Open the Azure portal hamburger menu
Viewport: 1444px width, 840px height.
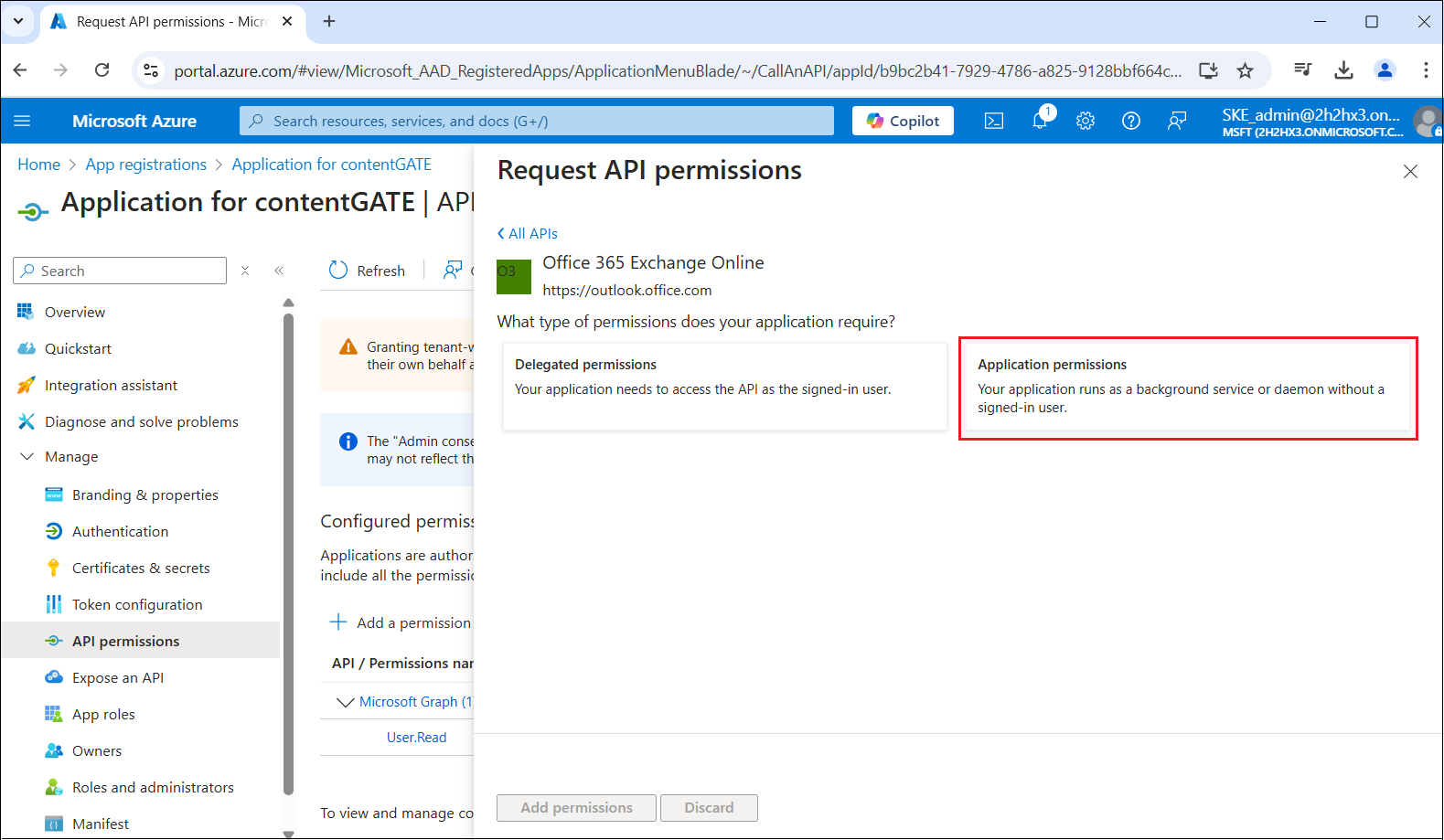coord(23,121)
